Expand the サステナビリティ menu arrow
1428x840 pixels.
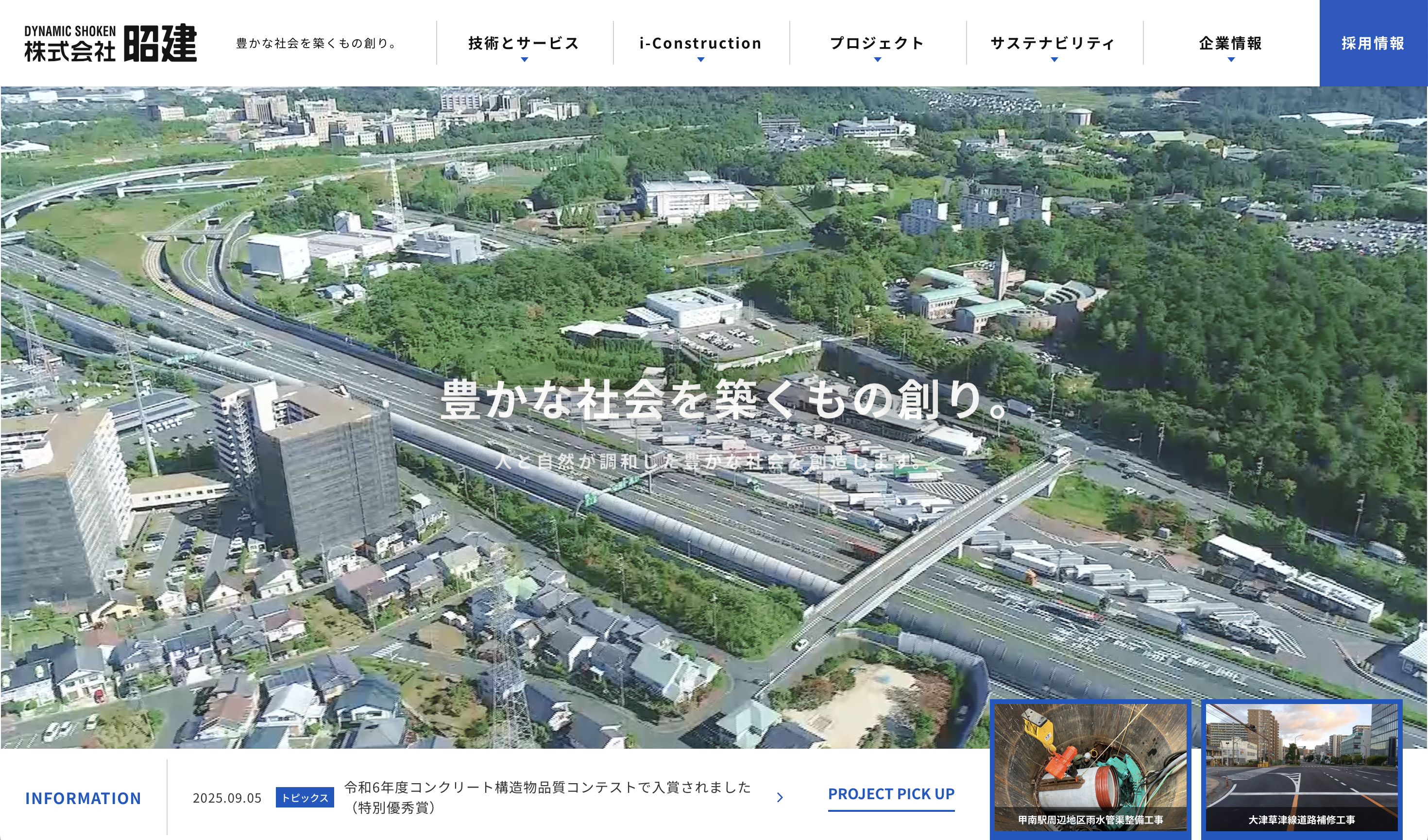[x=1054, y=59]
